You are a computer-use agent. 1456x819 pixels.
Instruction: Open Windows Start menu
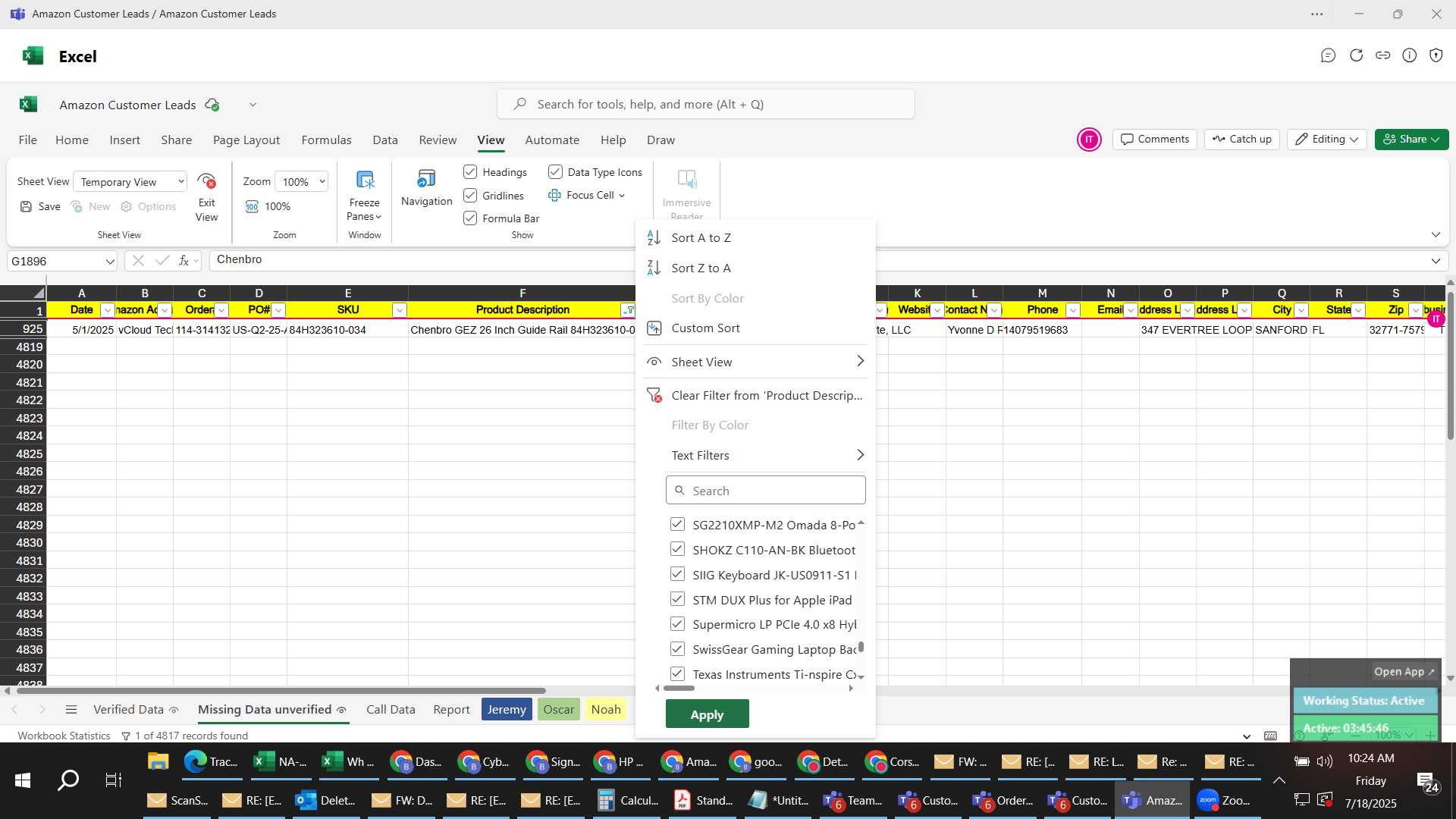pyautogui.click(x=23, y=780)
